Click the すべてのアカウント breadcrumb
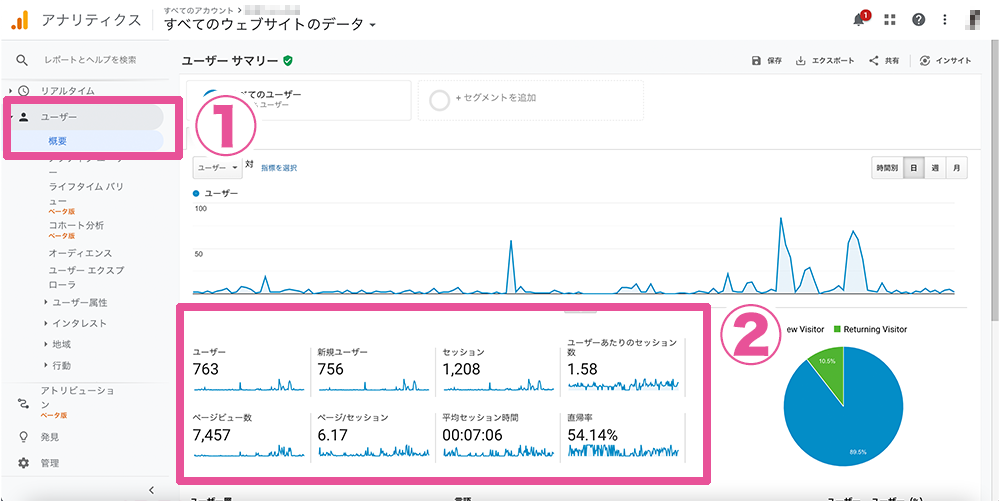Image resolution: width=1000 pixels, height=501 pixels. [198, 10]
